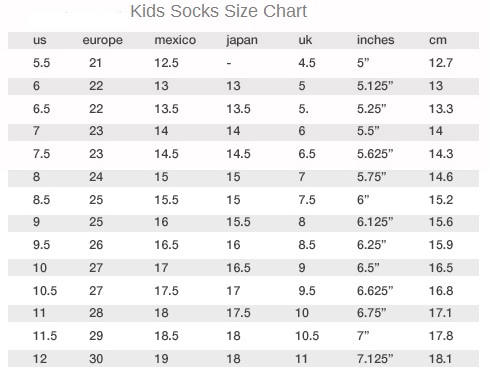Click the Kids Socks Size Chart title
The height and width of the screenshot is (379, 491).
point(218,11)
